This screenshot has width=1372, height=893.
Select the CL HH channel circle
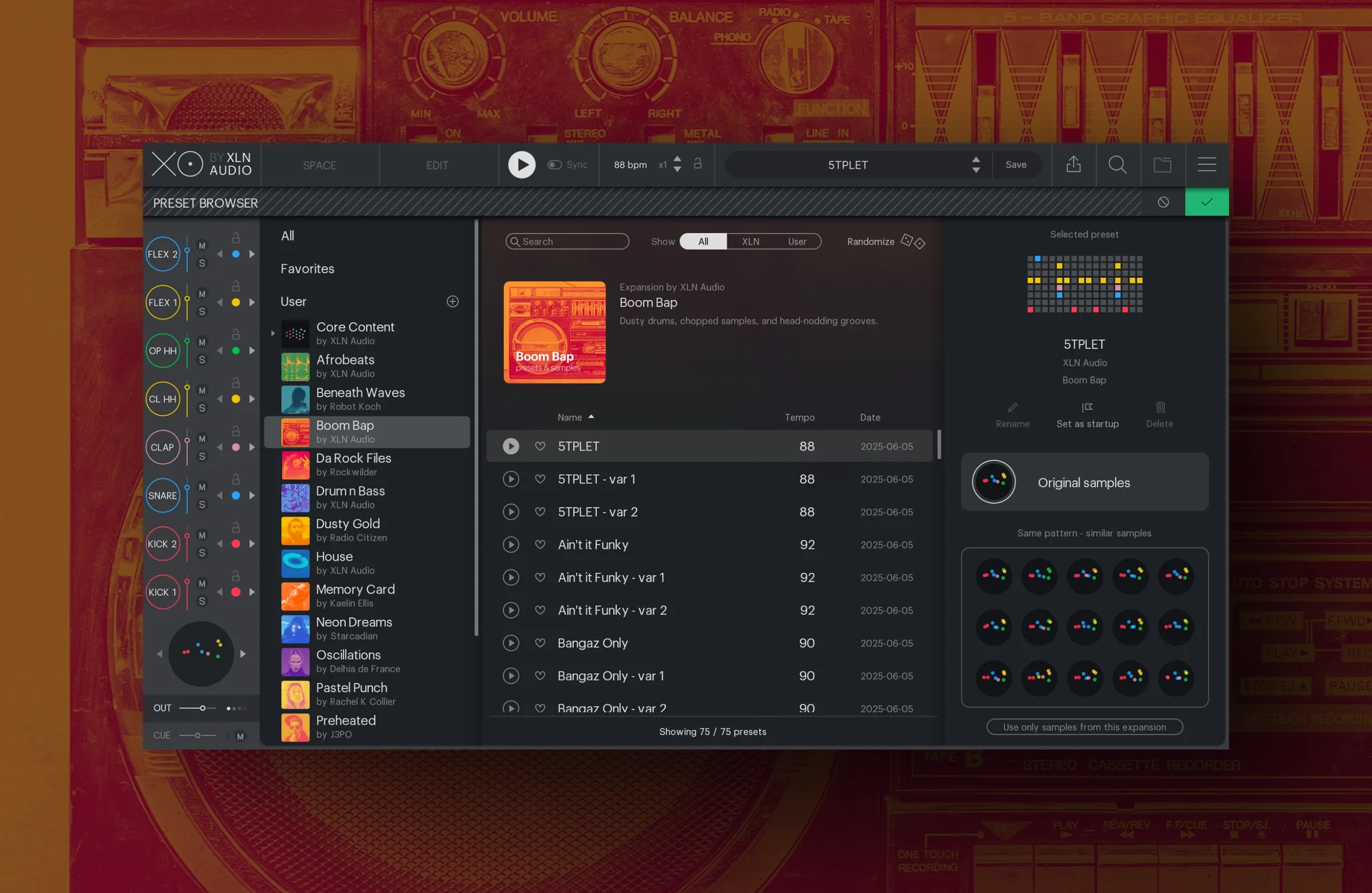(163, 399)
